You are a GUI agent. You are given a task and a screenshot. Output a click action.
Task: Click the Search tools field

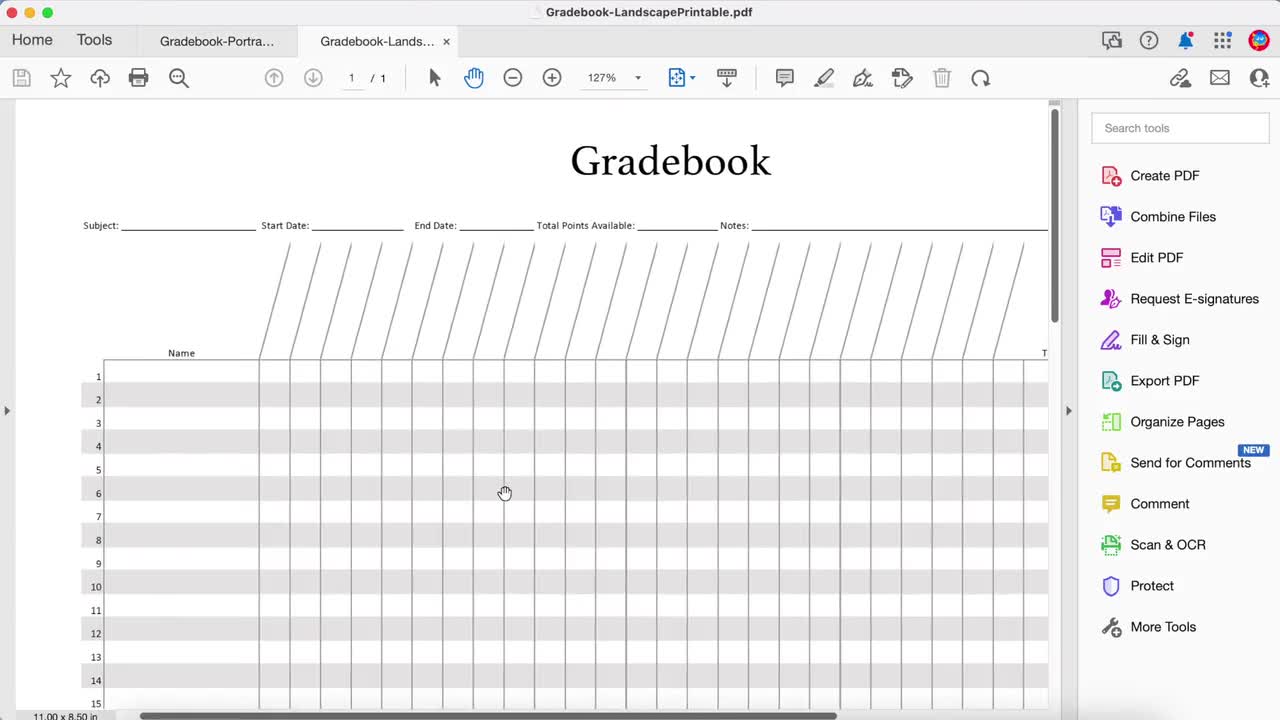pos(1180,128)
